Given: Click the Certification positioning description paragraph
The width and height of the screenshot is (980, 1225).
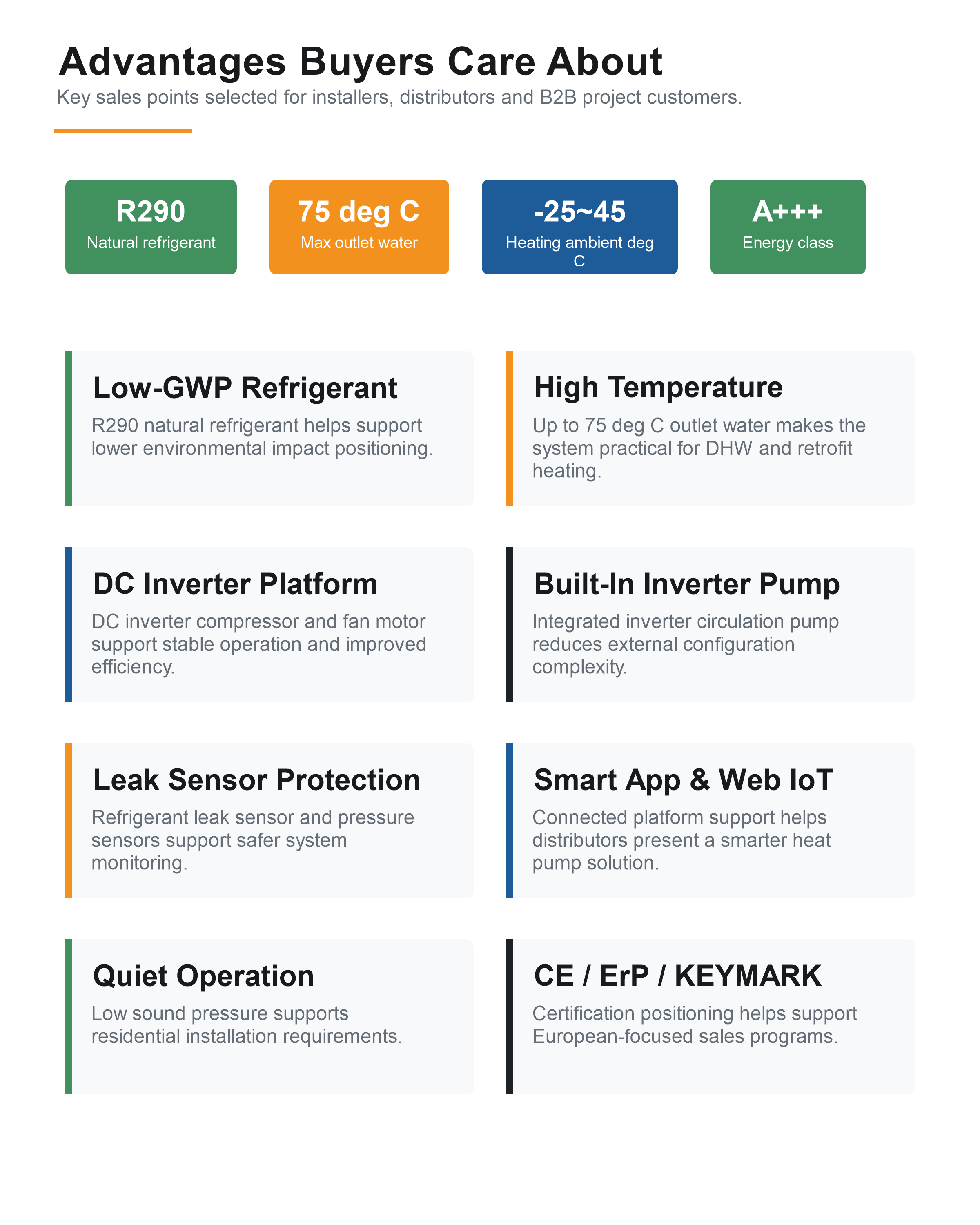Looking at the screenshot, I should 694,1025.
